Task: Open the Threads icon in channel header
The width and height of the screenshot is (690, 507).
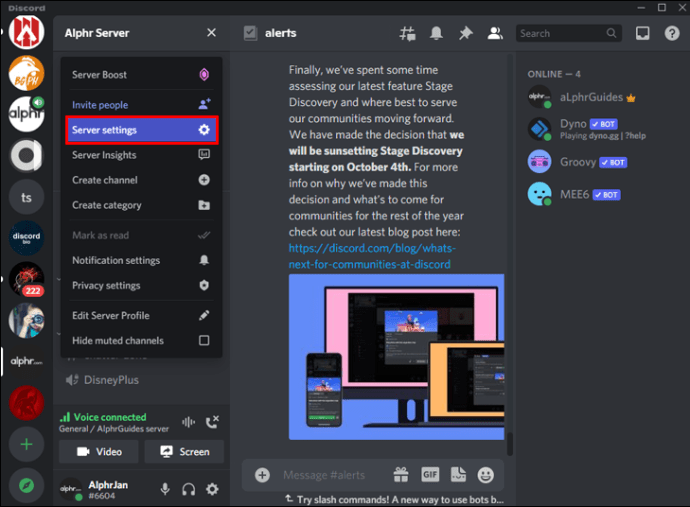Action: pos(407,33)
